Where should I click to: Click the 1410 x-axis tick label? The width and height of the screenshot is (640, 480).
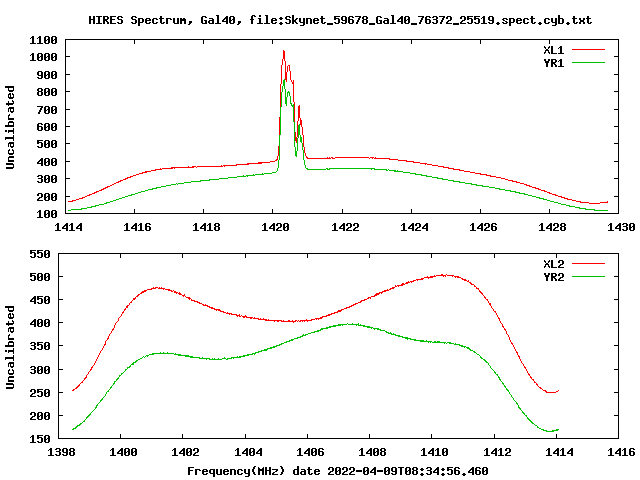[x=435, y=452]
